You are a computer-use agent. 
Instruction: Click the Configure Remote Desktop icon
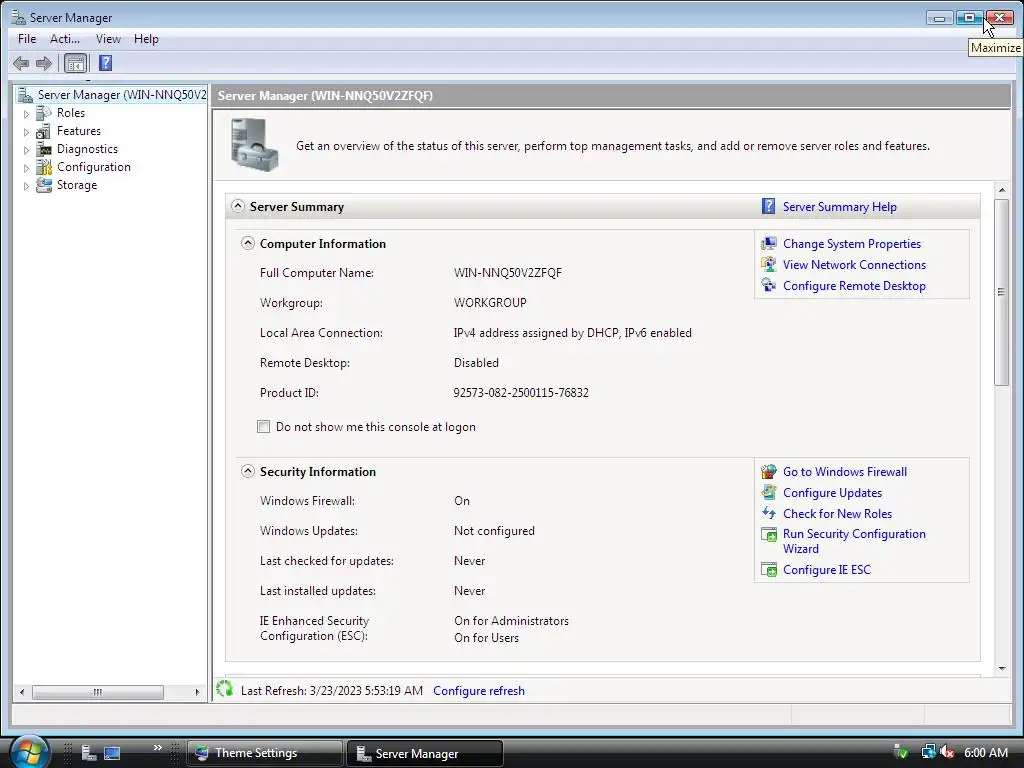(x=769, y=285)
